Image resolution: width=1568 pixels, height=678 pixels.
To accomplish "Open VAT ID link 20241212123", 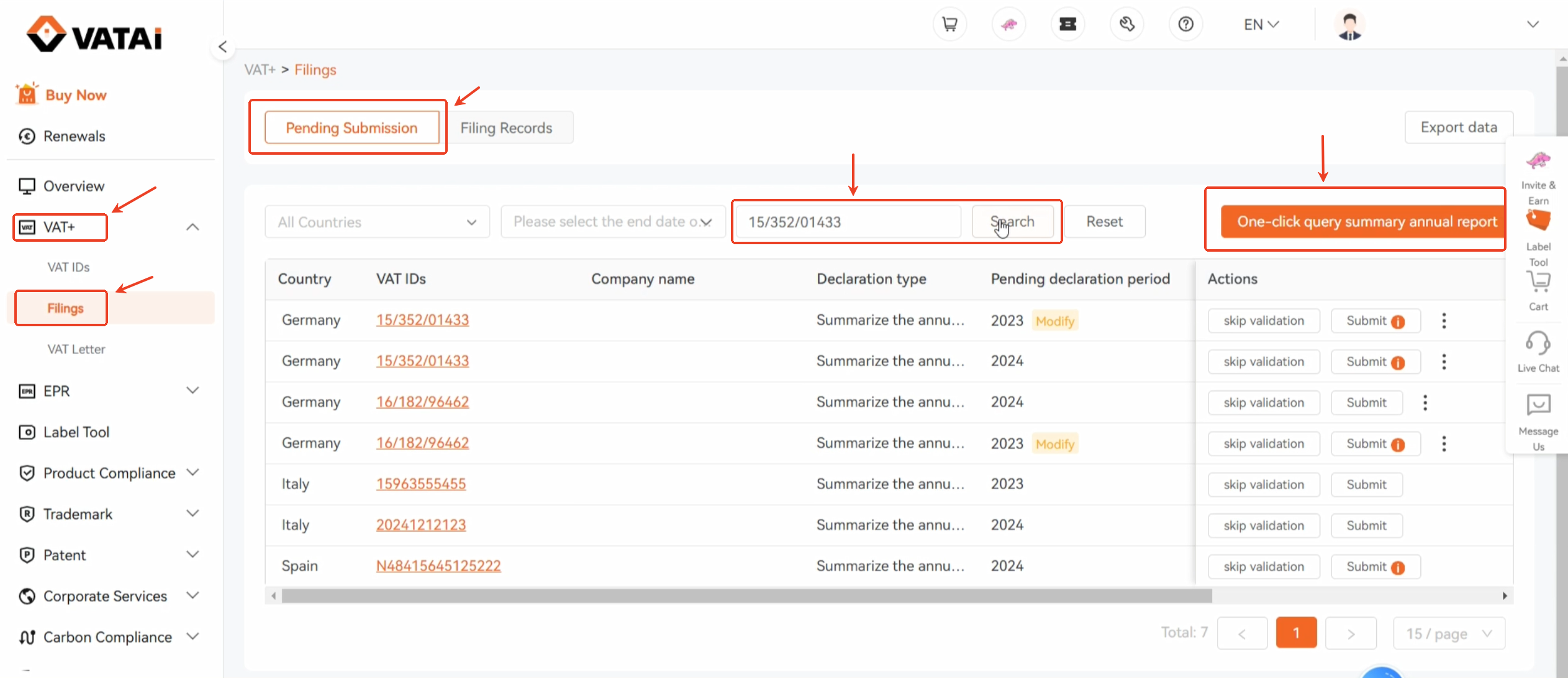I will [421, 525].
